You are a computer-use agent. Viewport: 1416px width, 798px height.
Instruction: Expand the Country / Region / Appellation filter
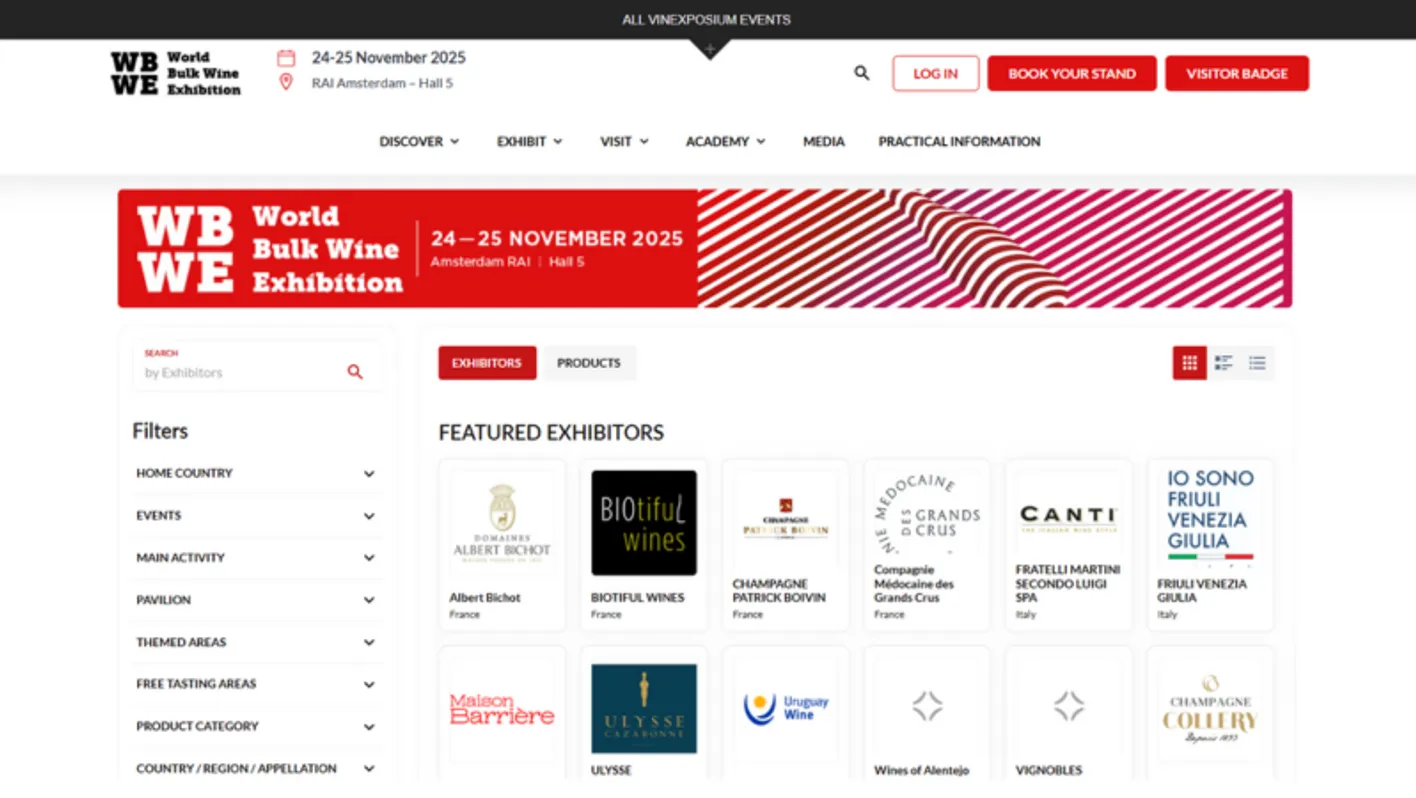[x=257, y=769]
